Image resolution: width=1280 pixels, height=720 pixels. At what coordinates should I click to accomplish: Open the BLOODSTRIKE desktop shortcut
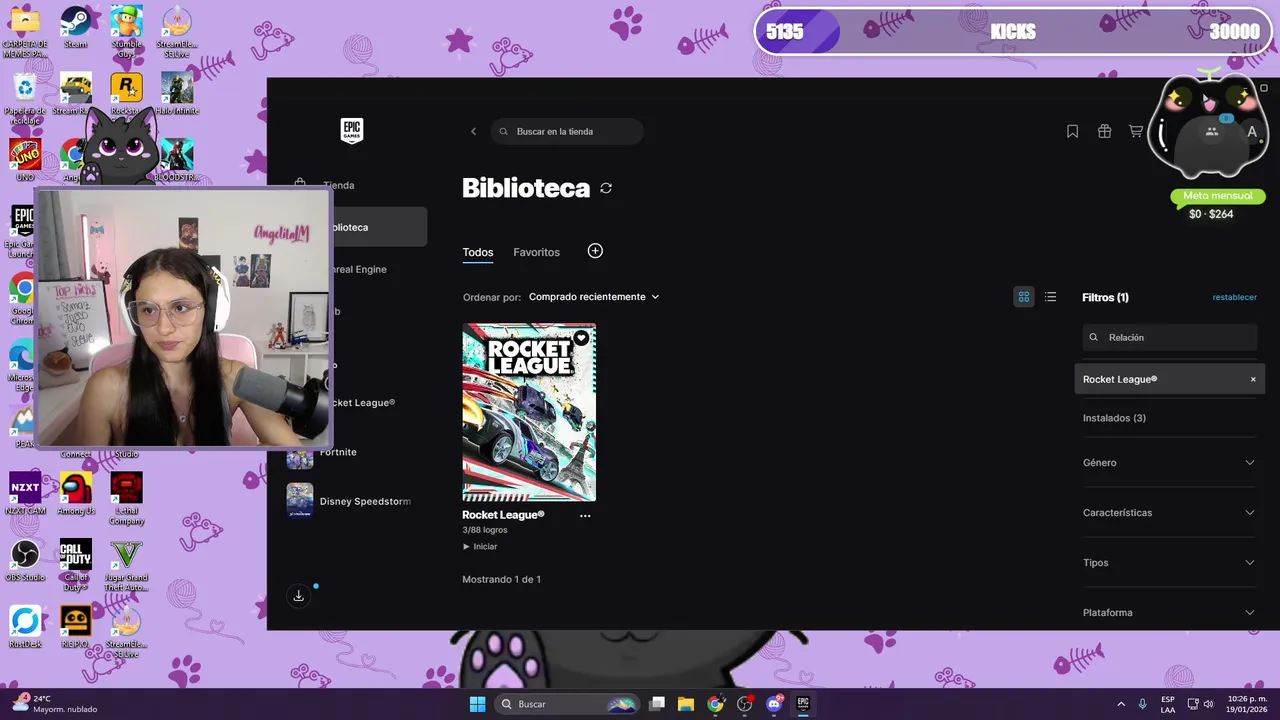(177, 160)
